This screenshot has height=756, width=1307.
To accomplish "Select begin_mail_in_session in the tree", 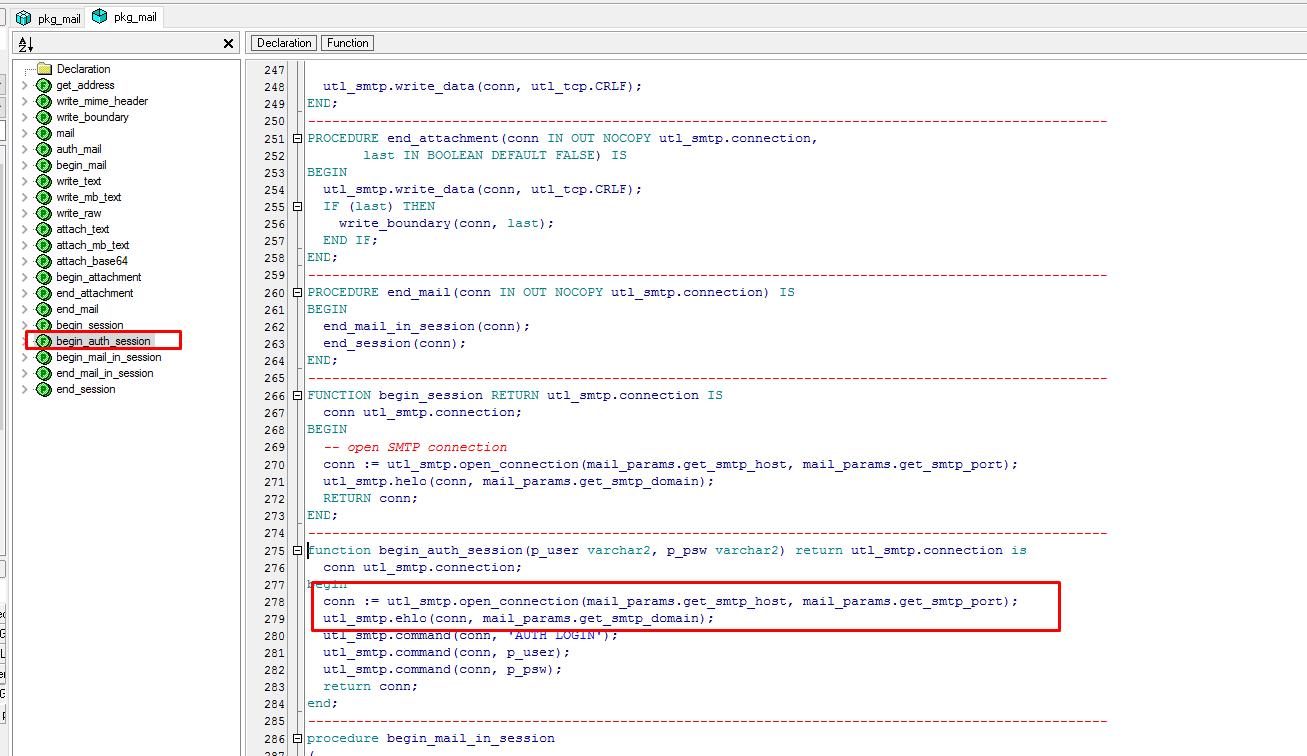I will click(108, 357).
